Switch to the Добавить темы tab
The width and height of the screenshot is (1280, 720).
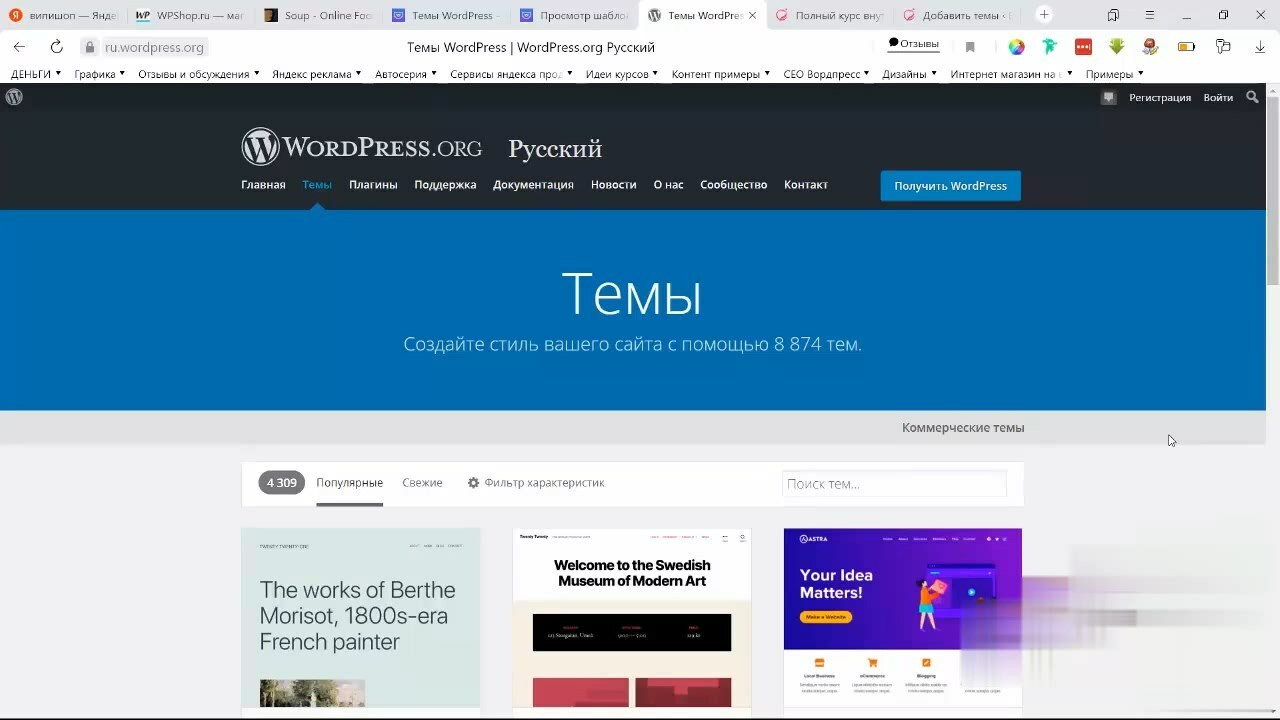(958, 15)
